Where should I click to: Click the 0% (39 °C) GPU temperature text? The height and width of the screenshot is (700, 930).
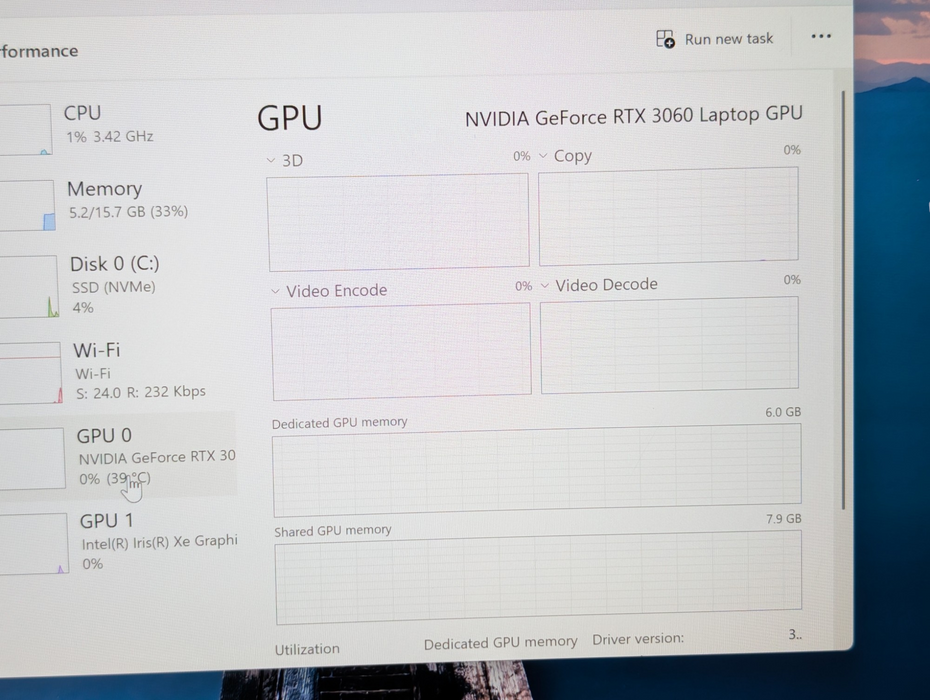[x=115, y=479]
